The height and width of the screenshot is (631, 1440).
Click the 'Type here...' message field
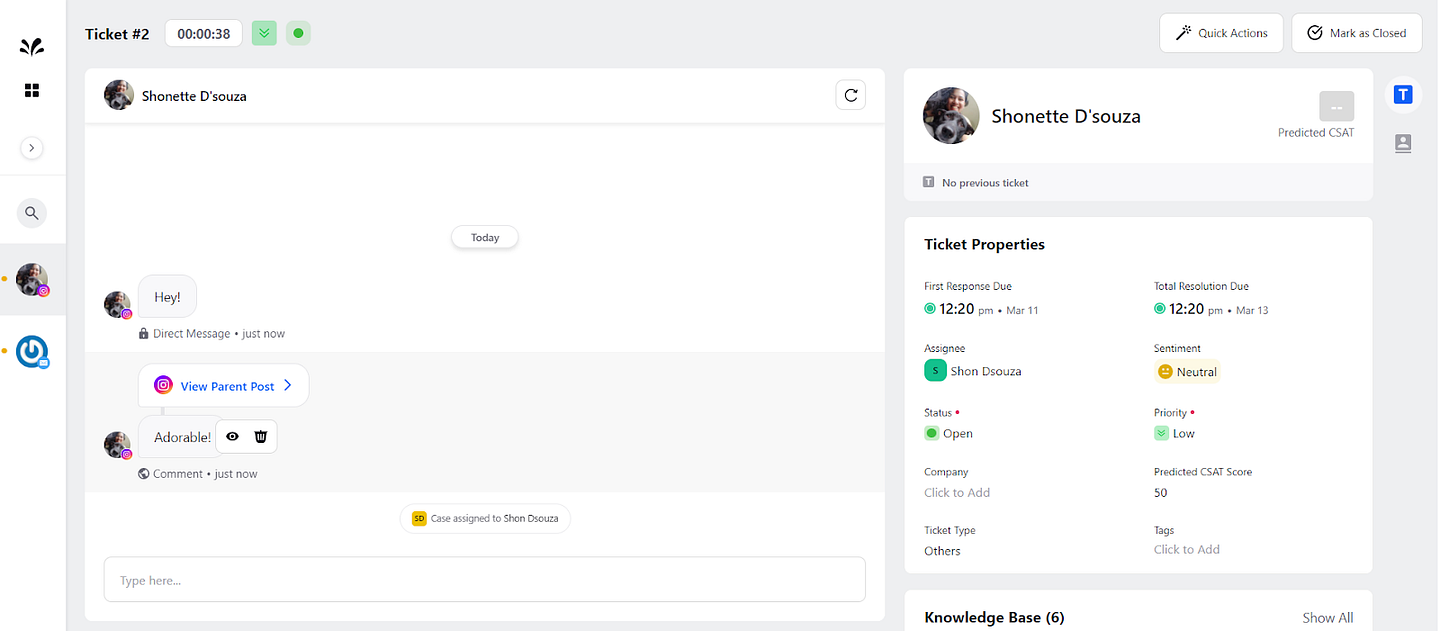click(484, 580)
